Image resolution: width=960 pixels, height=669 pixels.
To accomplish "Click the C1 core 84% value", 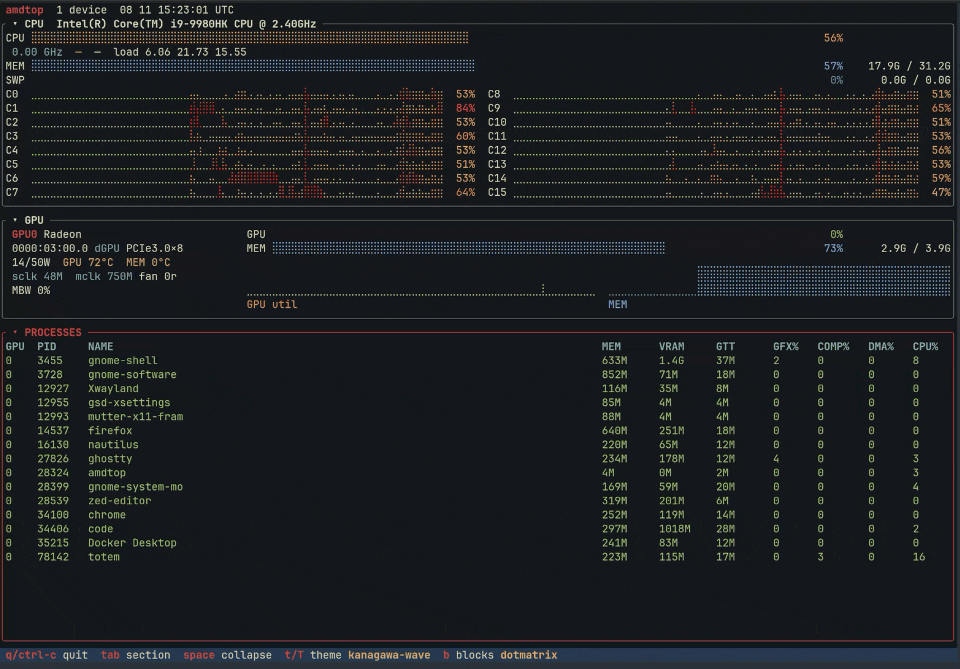I will point(465,108).
